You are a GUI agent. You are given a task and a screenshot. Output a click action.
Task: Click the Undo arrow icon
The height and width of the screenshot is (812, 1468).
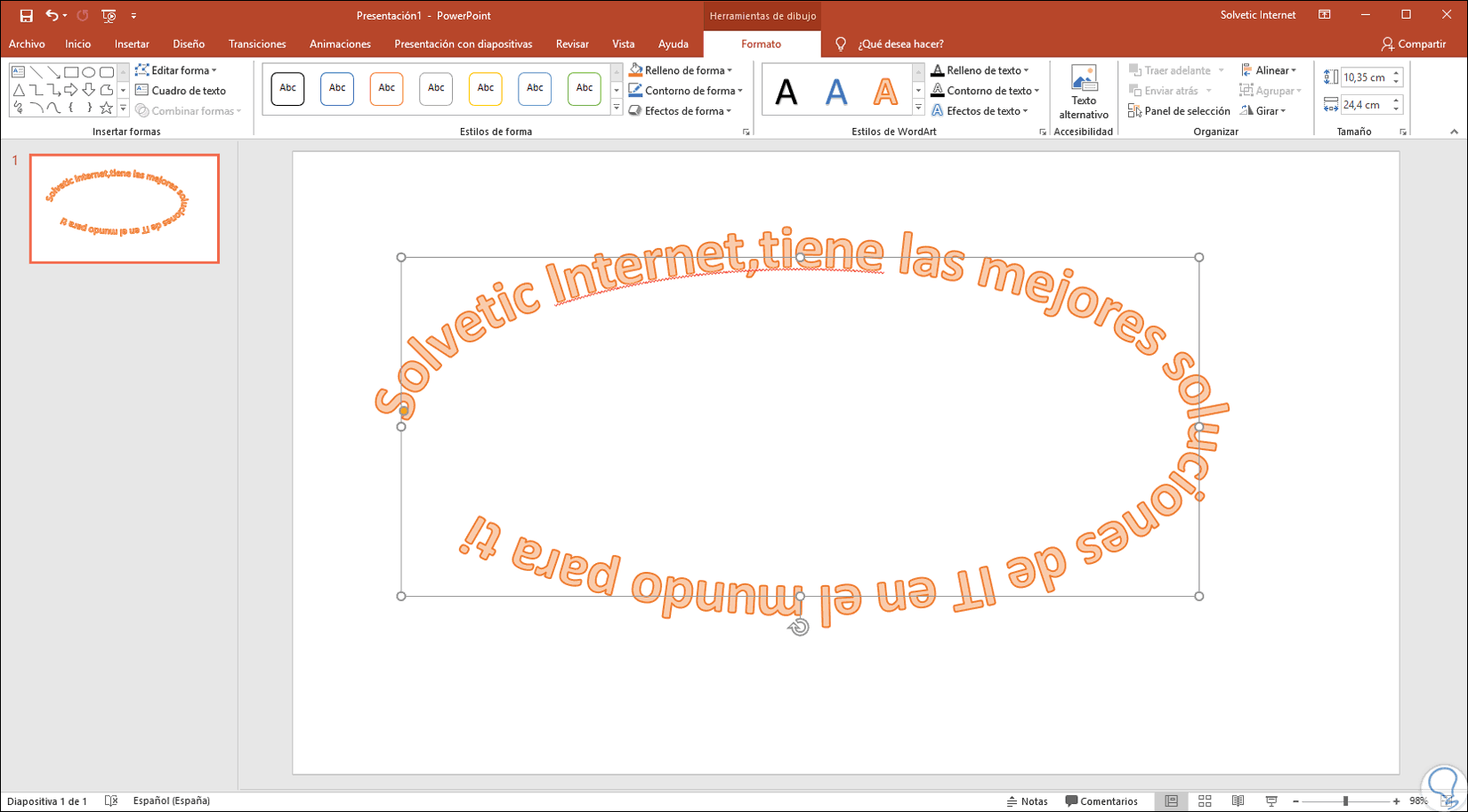click(52, 15)
